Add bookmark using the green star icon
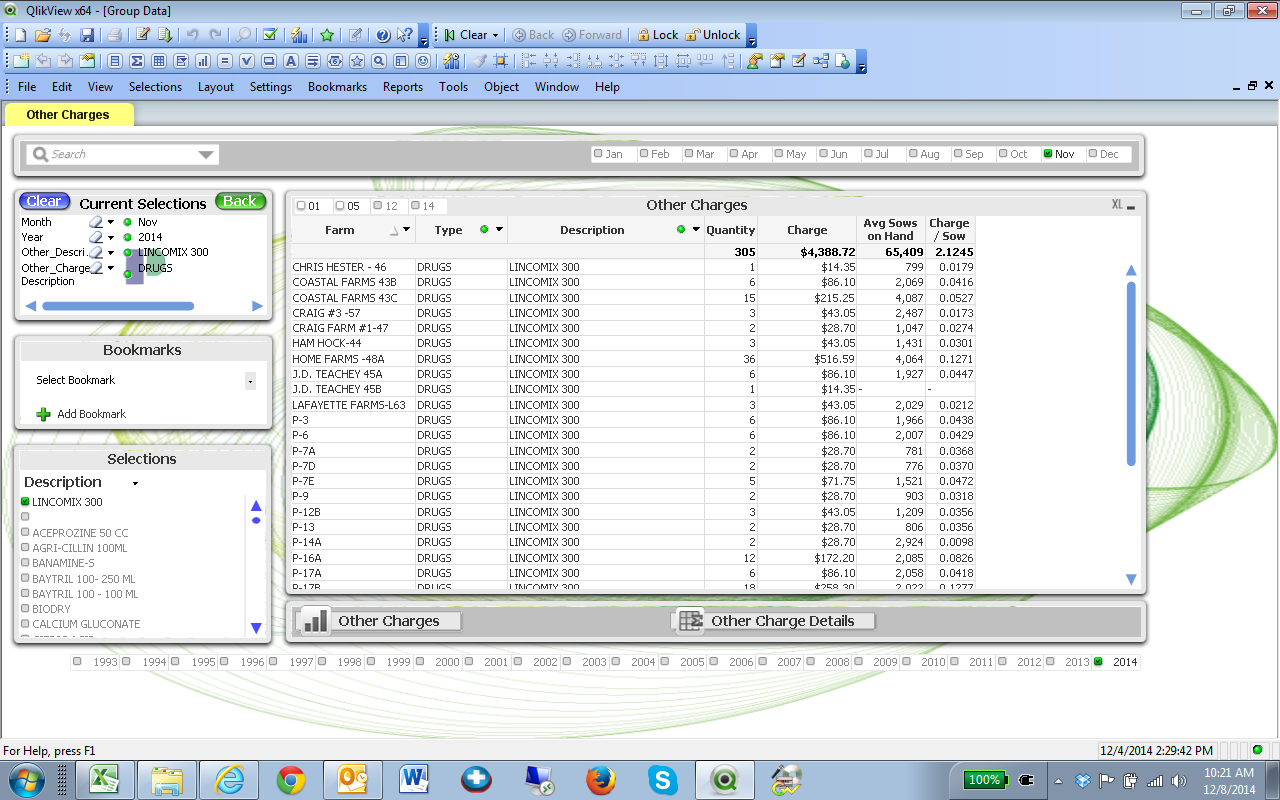The image size is (1280, 800). [x=327, y=35]
